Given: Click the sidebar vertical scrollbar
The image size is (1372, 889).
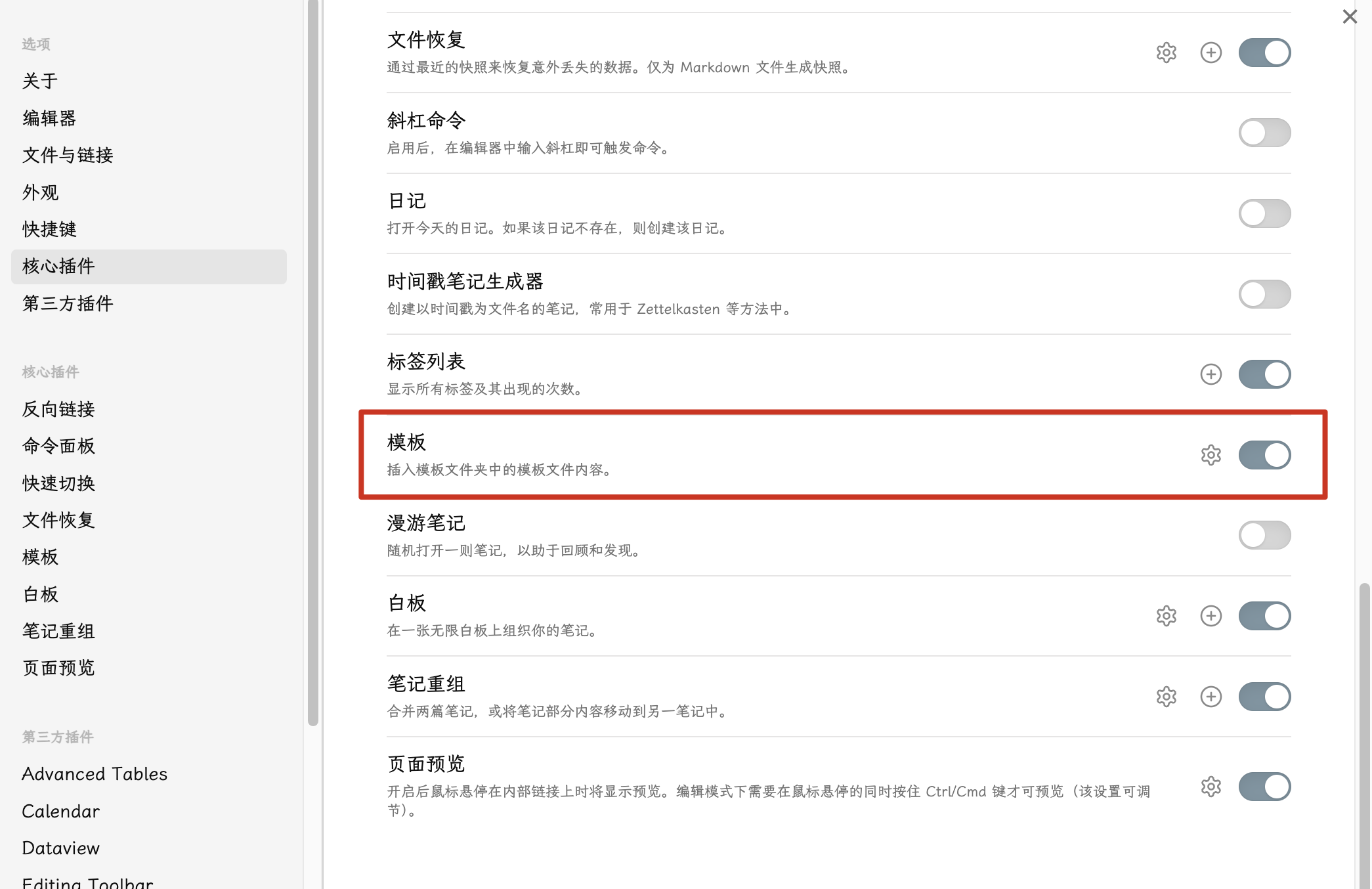Looking at the screenshot, I should (x=313, y=361).
